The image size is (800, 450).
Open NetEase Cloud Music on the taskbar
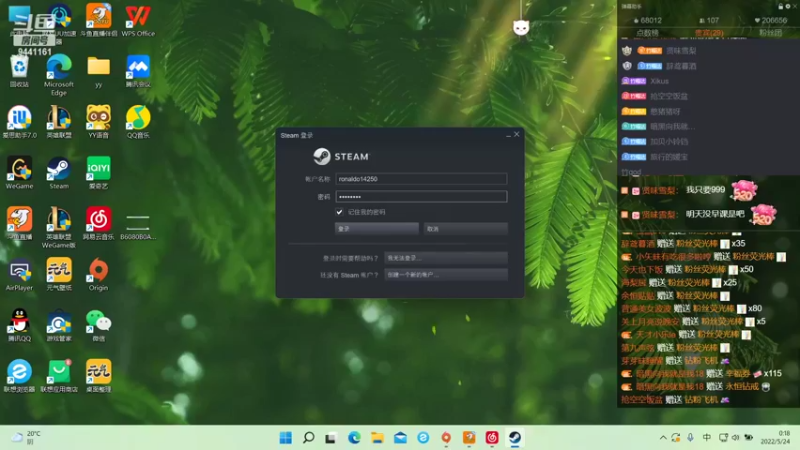pyautogui.click(x=491, y=438)
